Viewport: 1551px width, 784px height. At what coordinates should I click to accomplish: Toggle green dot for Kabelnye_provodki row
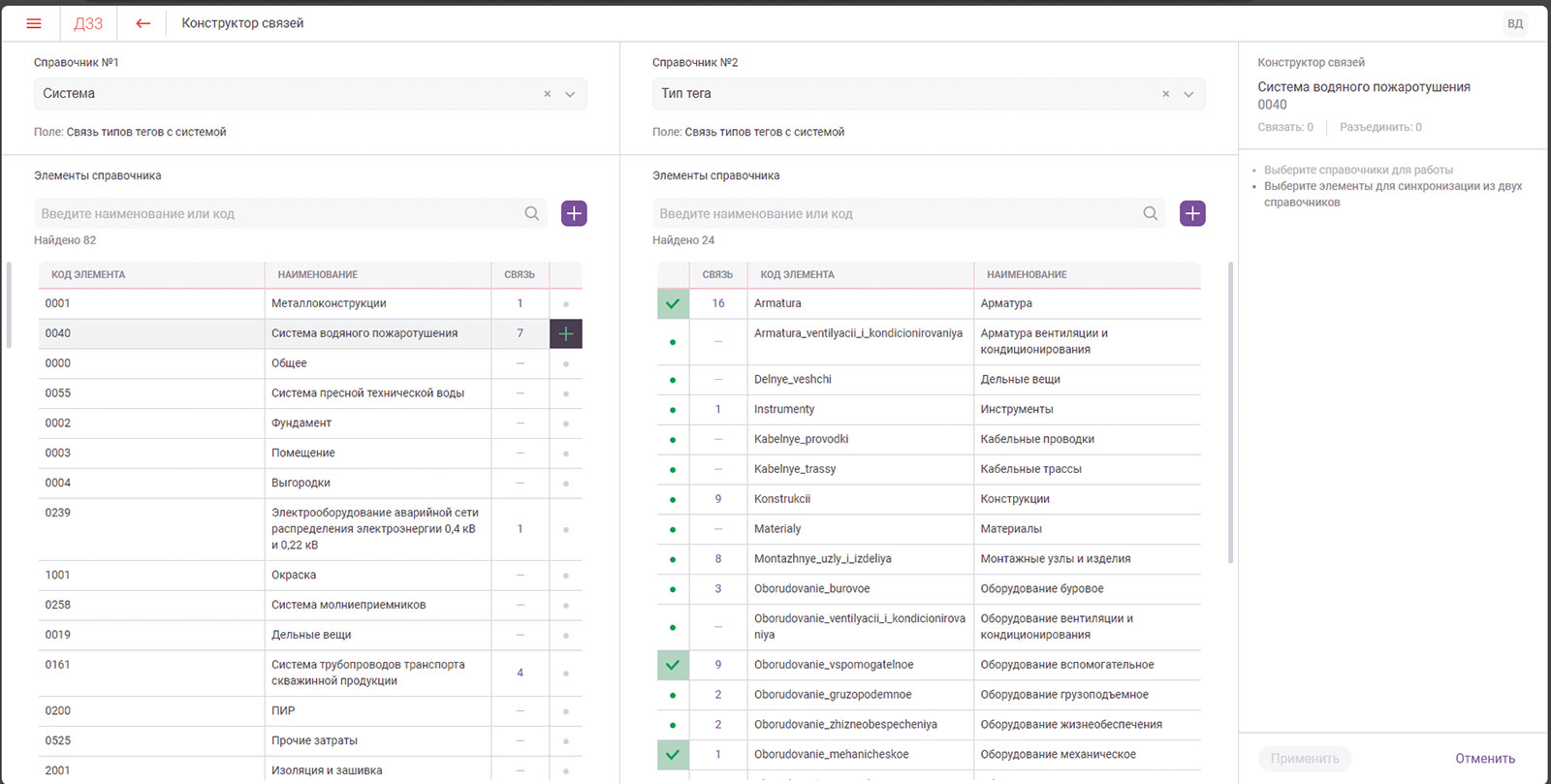pos(673,440)
